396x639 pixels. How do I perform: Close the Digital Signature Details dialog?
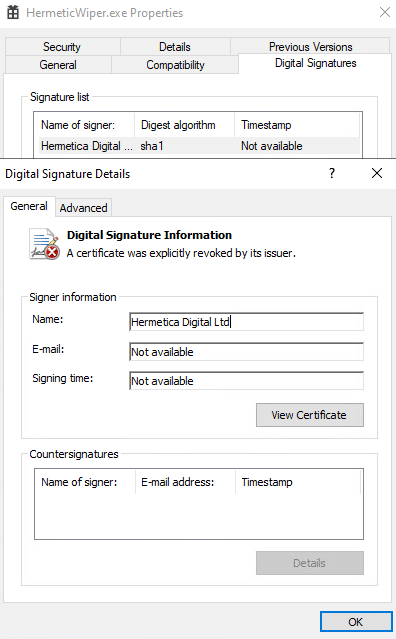pos(377,173)
